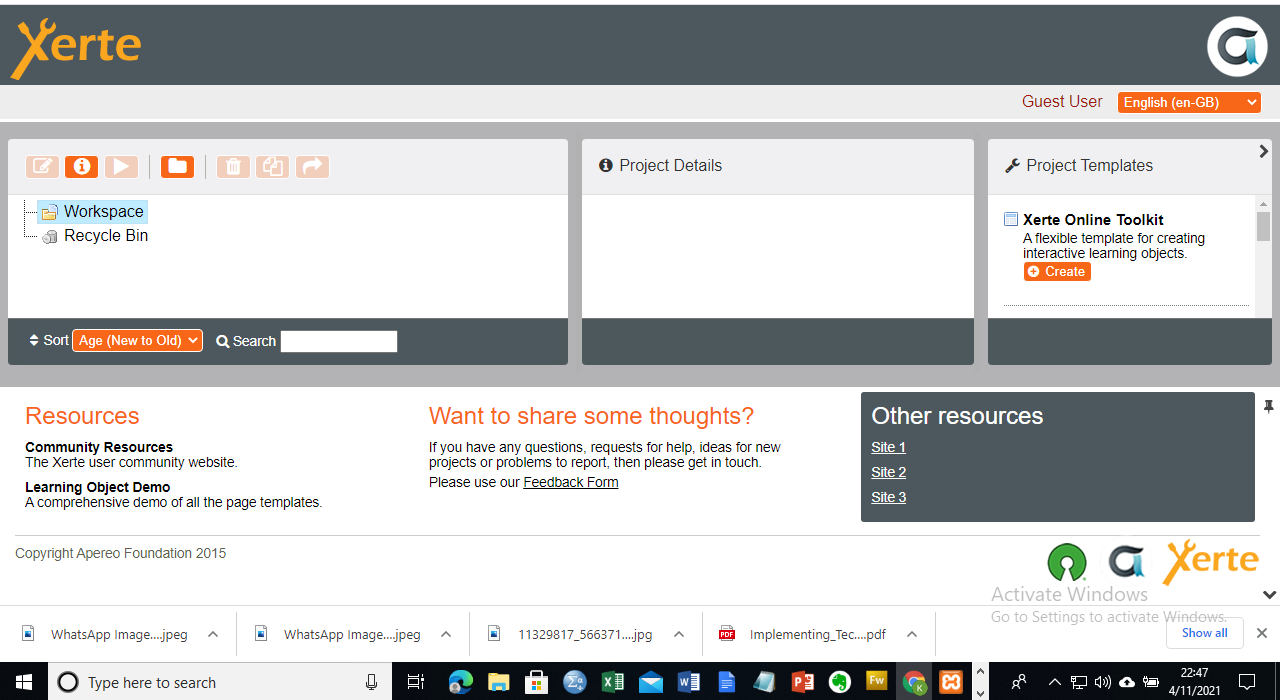Screen dimensions: 1280x700
Task: Open options for Implementing_Tec pdf download
Action: [x=912, y=634]
